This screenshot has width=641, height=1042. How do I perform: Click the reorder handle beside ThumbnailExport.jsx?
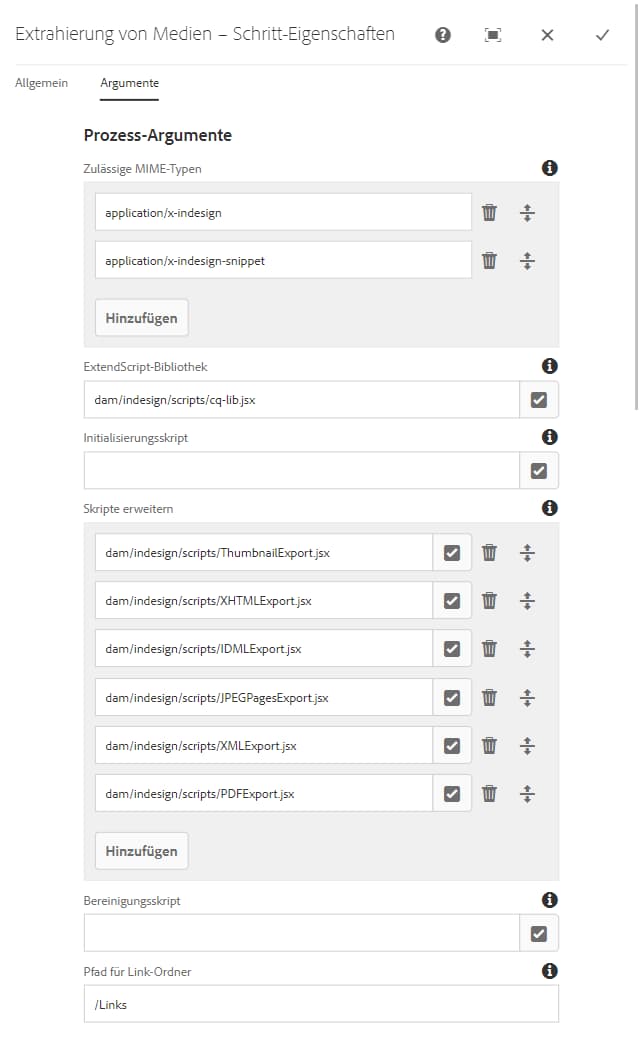527,551
